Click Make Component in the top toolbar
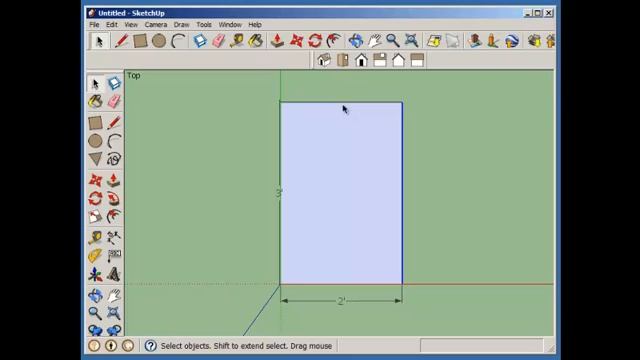 coord(200,41)
